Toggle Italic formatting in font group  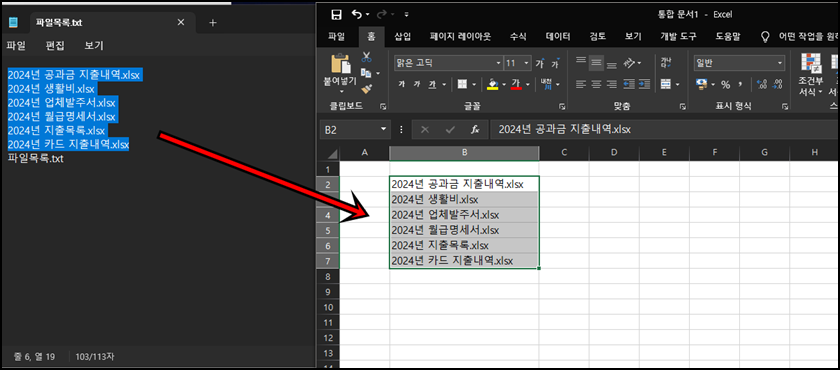(416, 84)
